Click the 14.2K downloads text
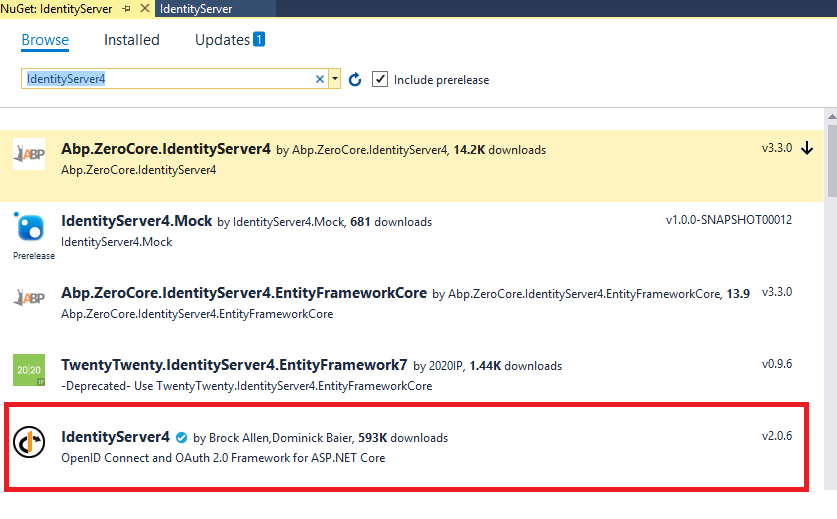The width and height of the screenshot is (837, 519). pyautogui.click(x=500, y=150)
